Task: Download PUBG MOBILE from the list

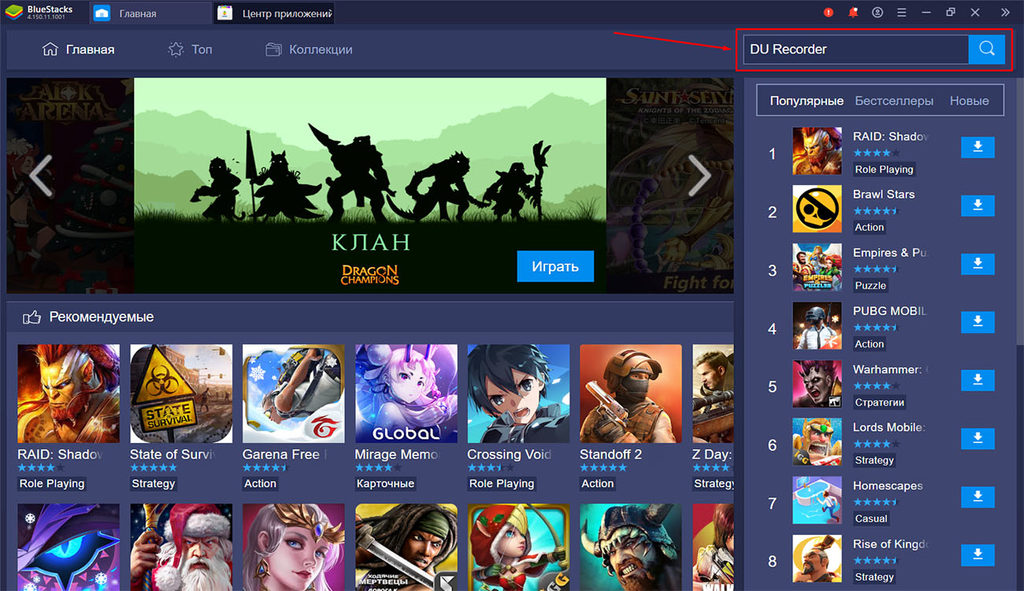Action: point(978,321)
